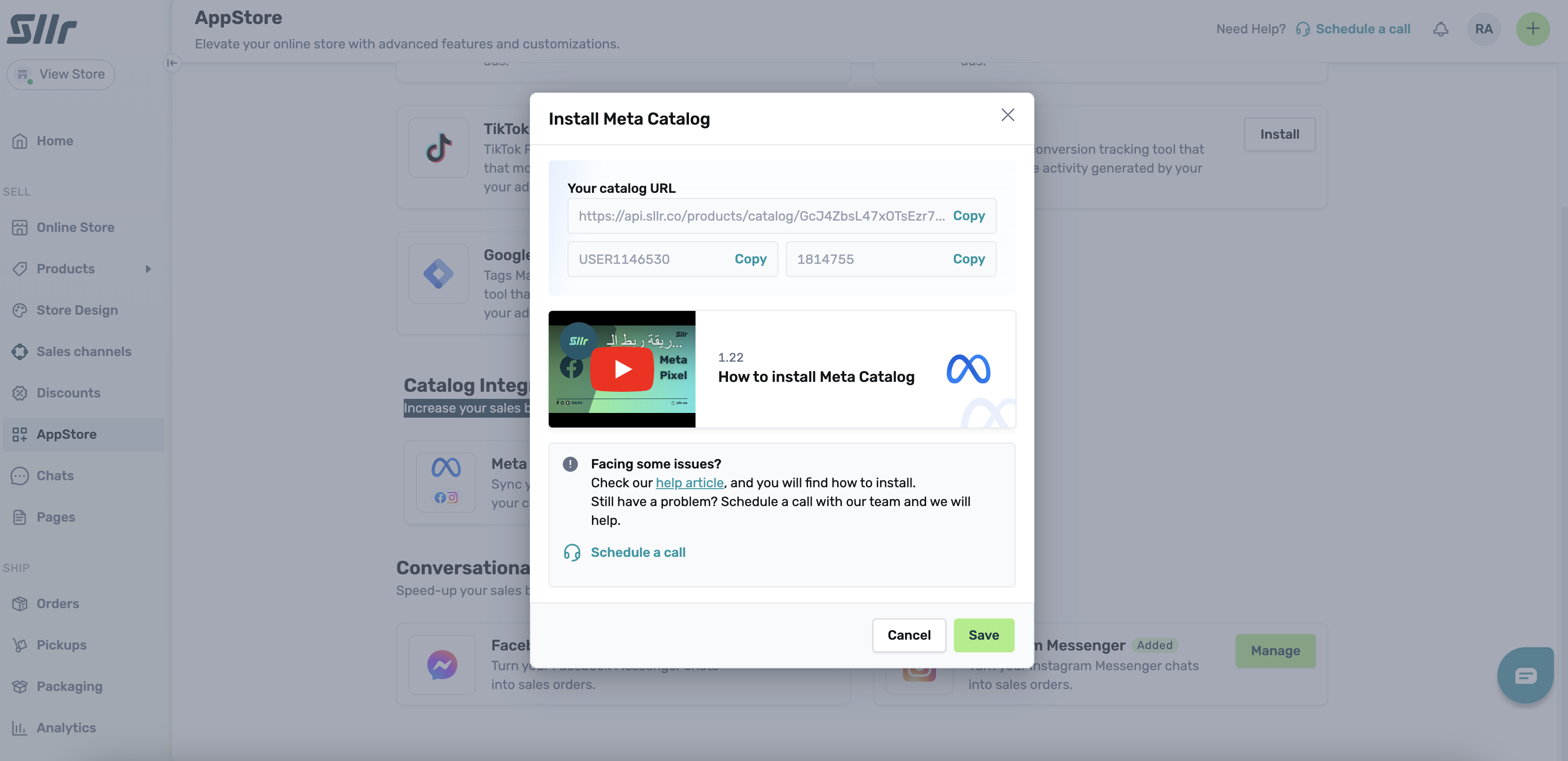Image resolution: width=1568 pixels, height=761 pixels.
Task: Copy the catalog URL
Action: (968, 216)
